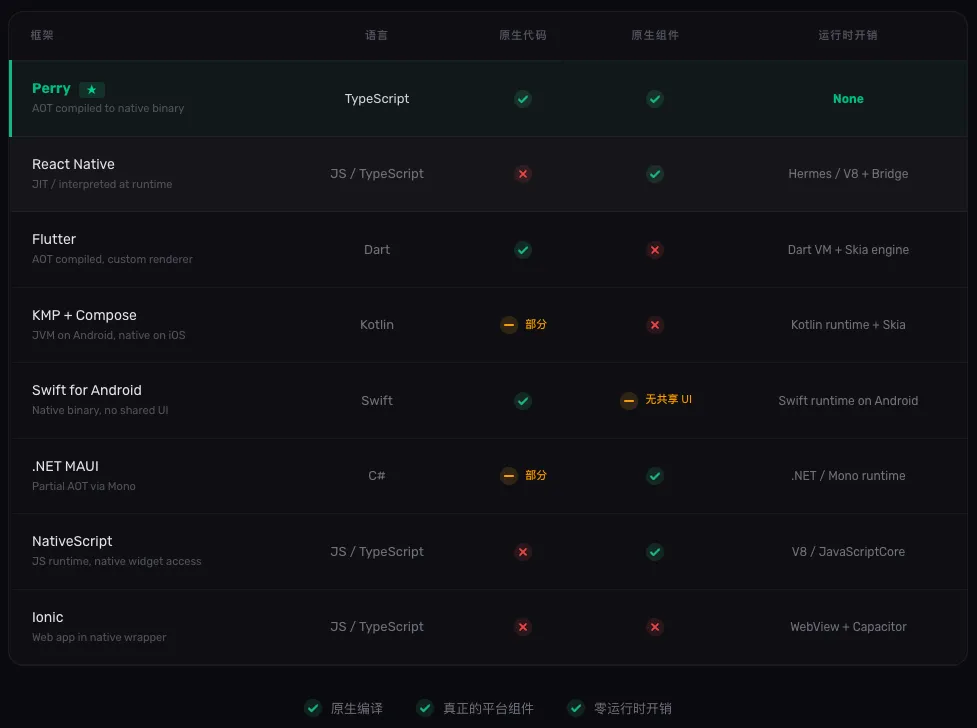
Task: Click Swift for Android's 无共享 UI badge
Action: (x=656, y=400)
